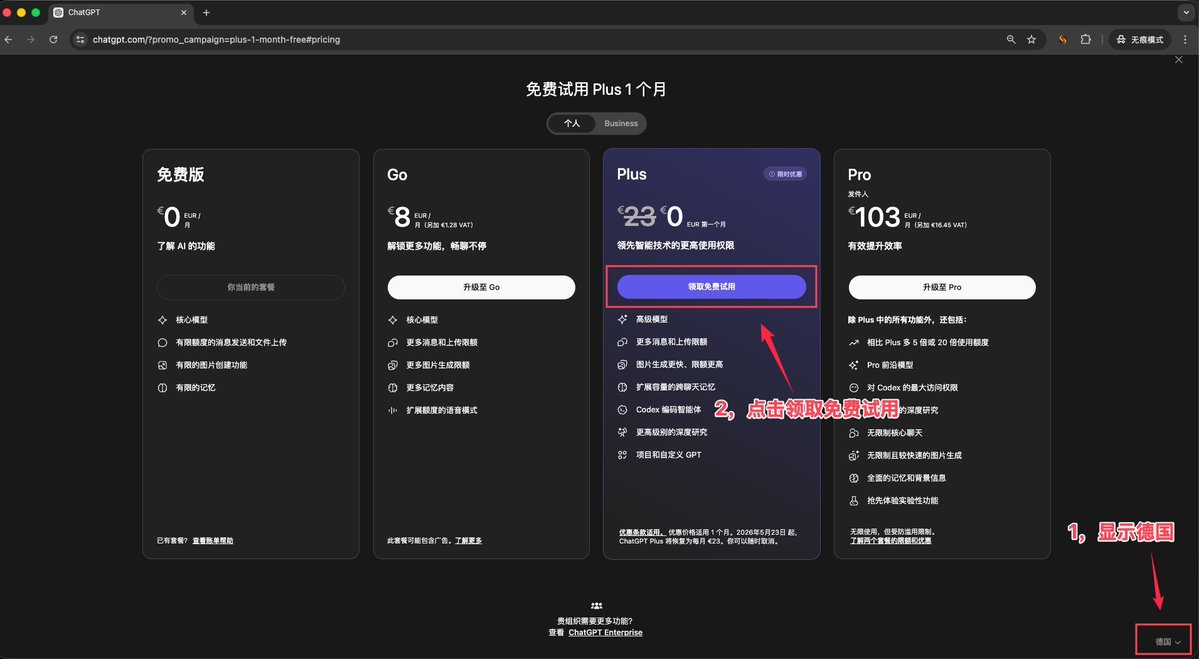Open the Chrome three-dot menu

coord(1184,39)
